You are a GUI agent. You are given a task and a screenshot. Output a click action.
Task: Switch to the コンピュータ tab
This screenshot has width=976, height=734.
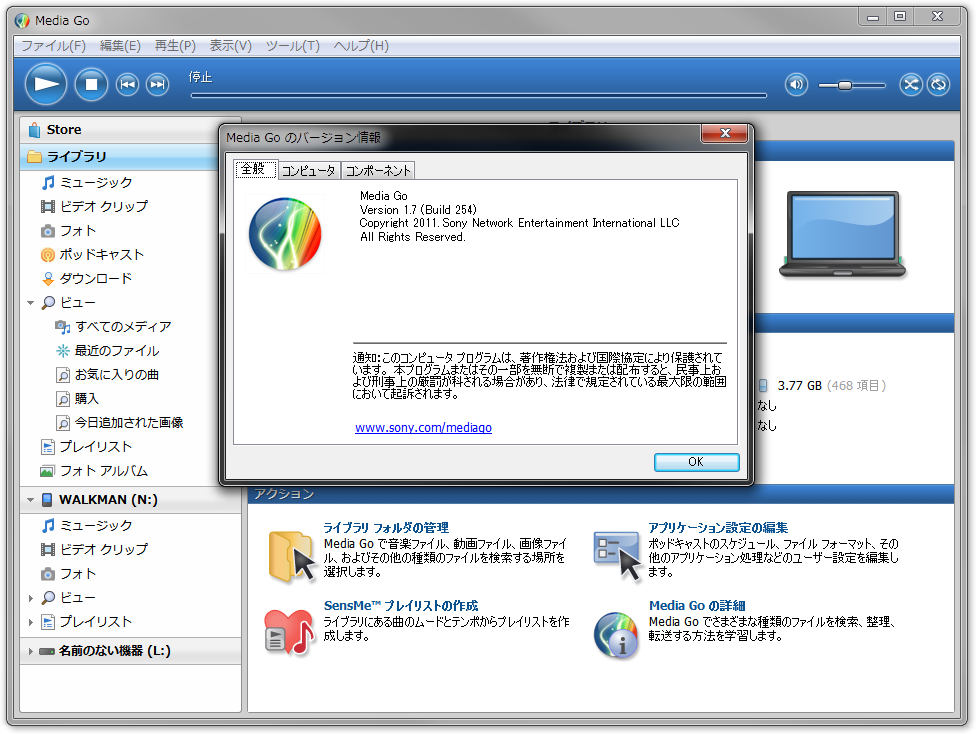pyautogui.click(x=308, y=171)
